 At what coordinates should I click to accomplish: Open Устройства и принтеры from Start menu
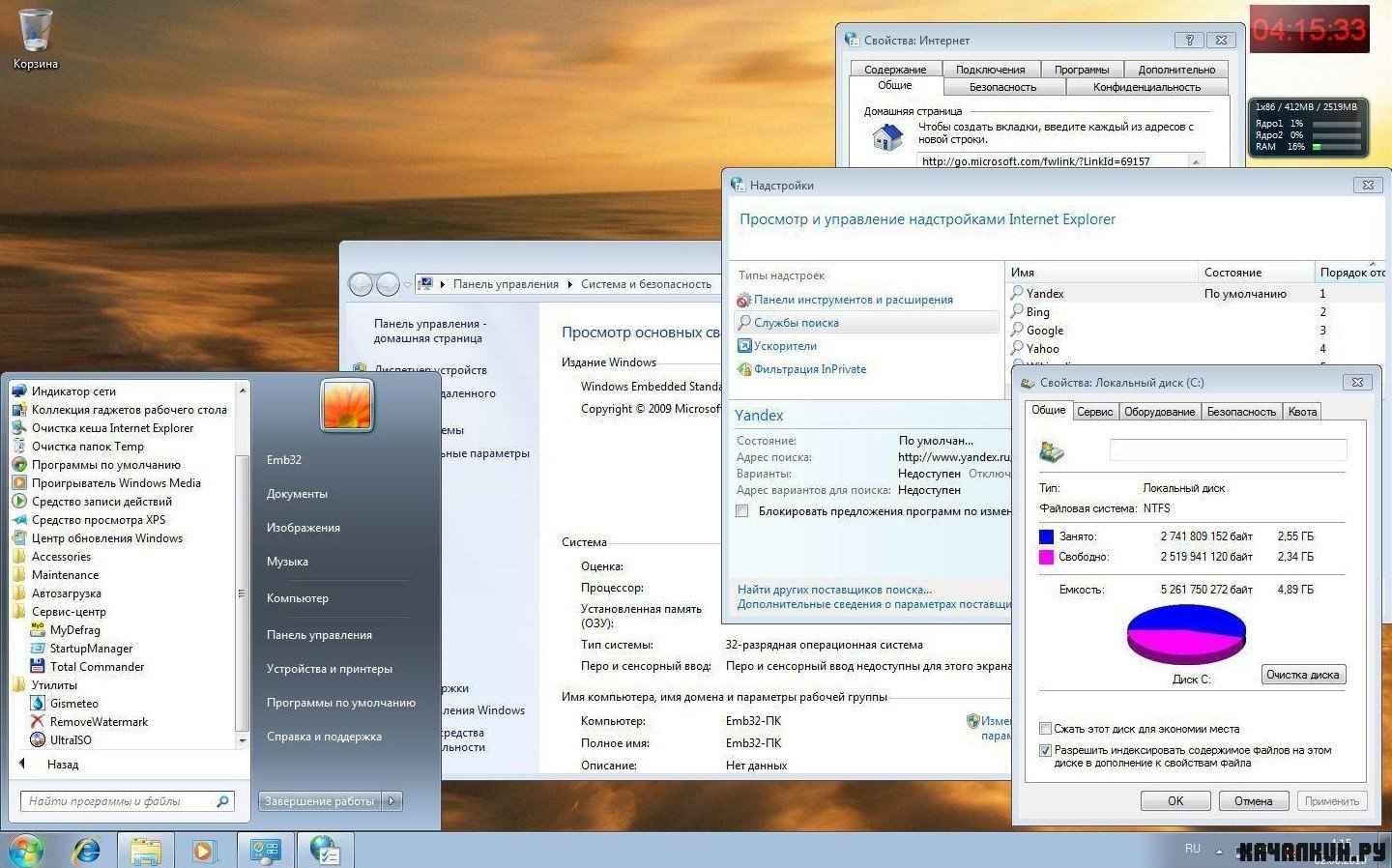(330, 669)
